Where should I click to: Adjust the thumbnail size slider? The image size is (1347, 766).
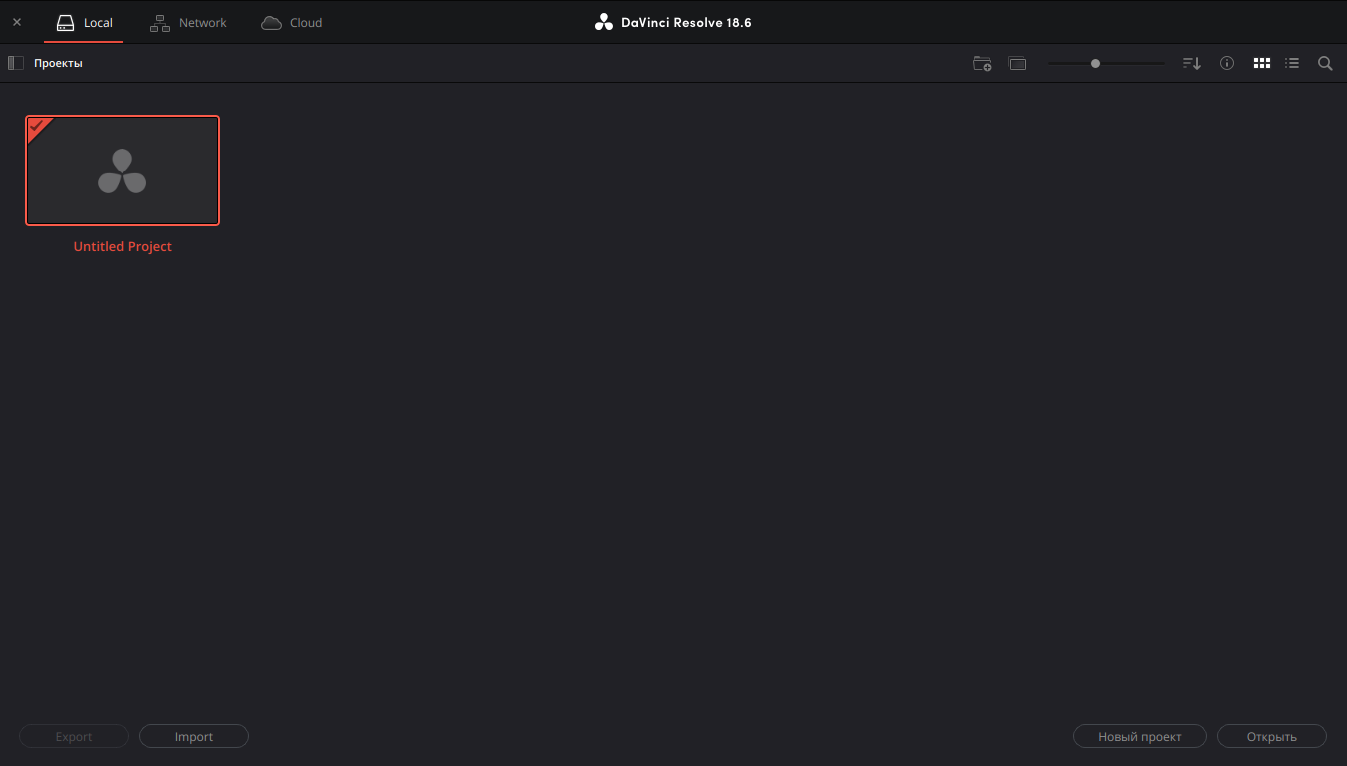pyautogui.click(x=1106, y=63)
